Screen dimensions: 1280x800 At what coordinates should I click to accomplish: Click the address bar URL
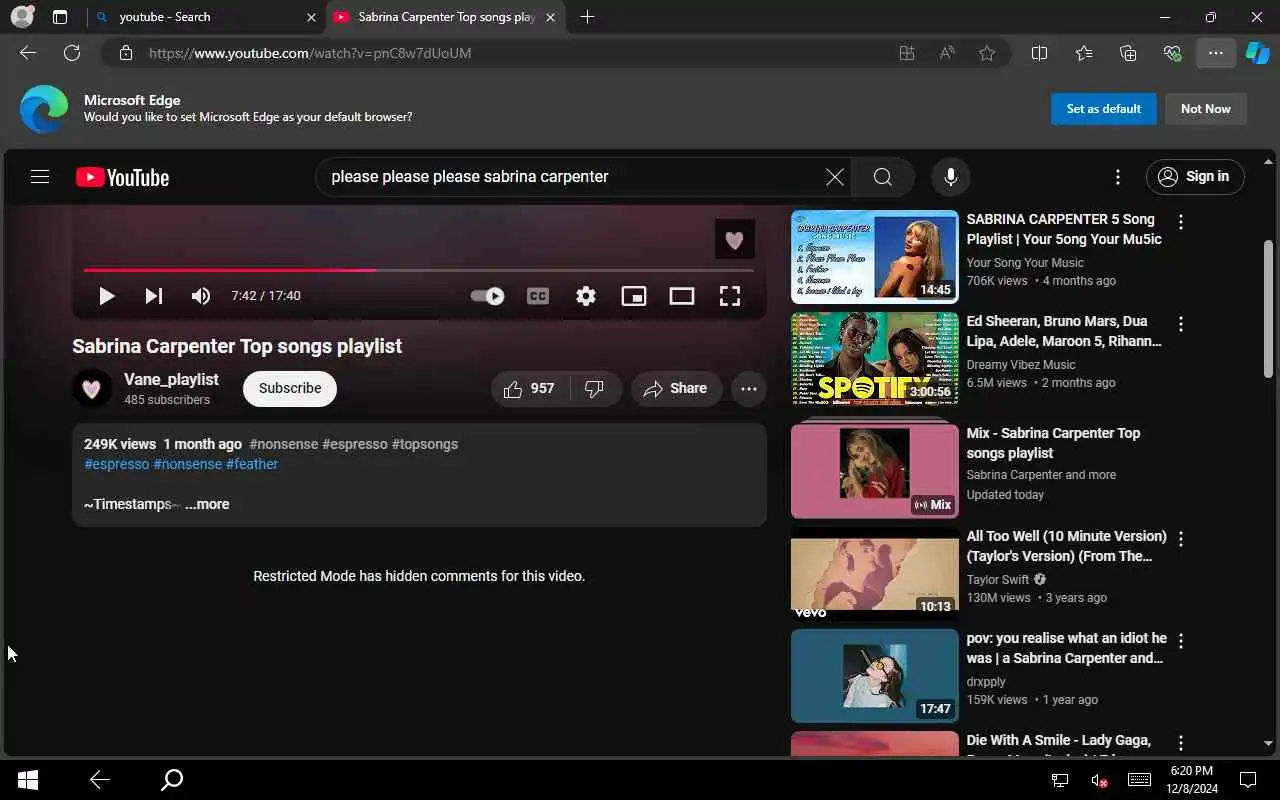click(310, 53)
